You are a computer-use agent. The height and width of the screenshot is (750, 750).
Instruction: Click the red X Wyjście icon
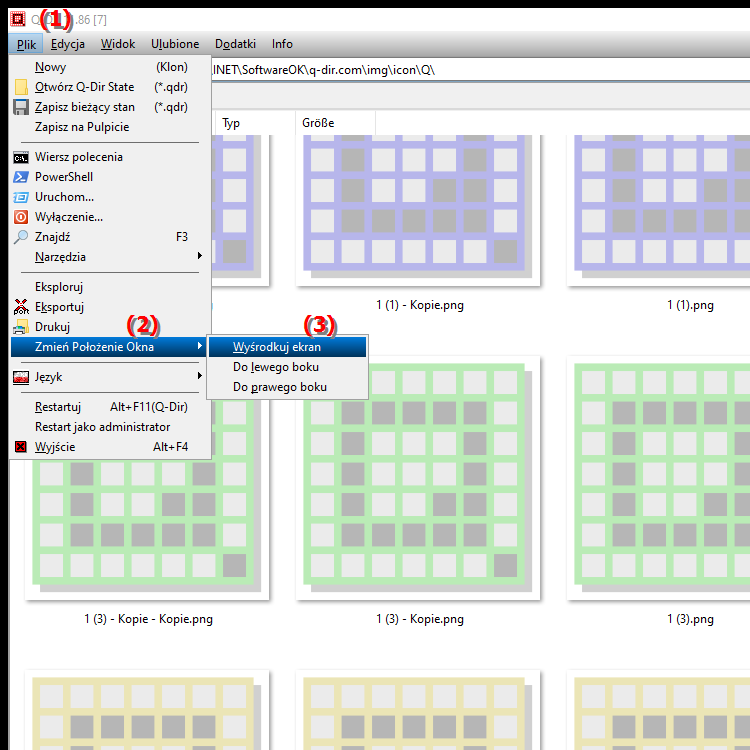tap(21, 447)
